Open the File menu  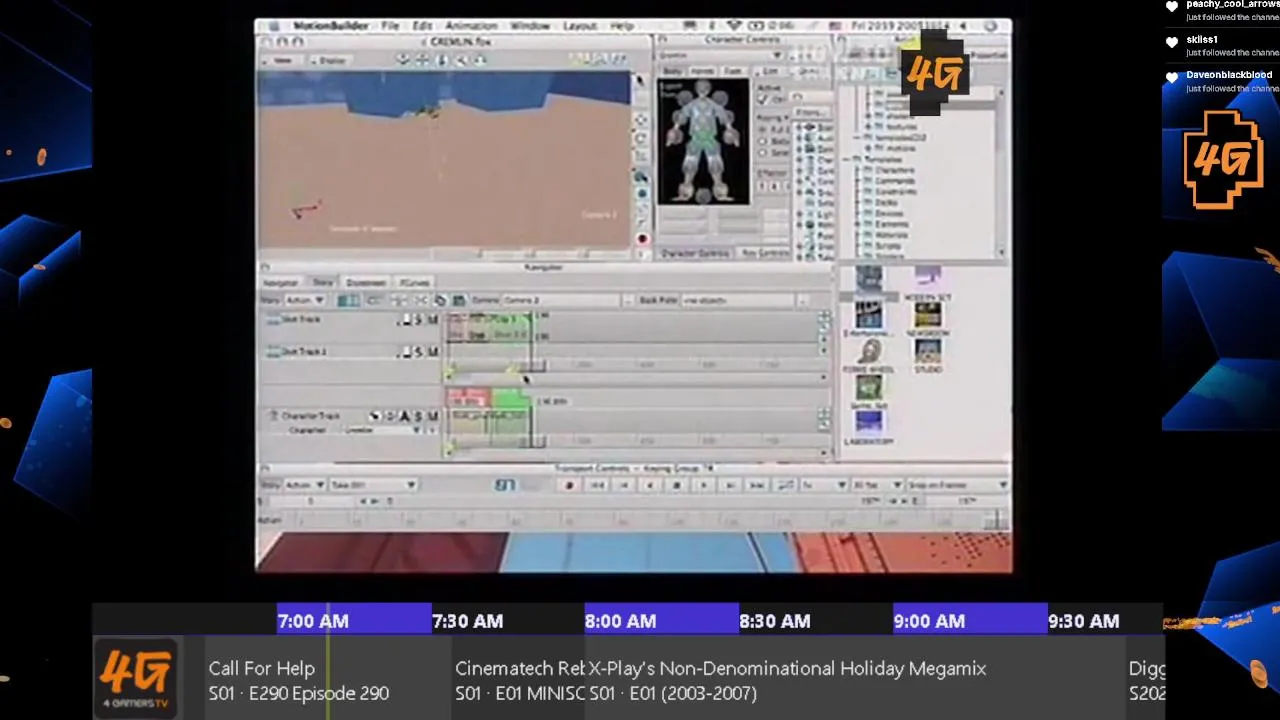pos(390,25)
